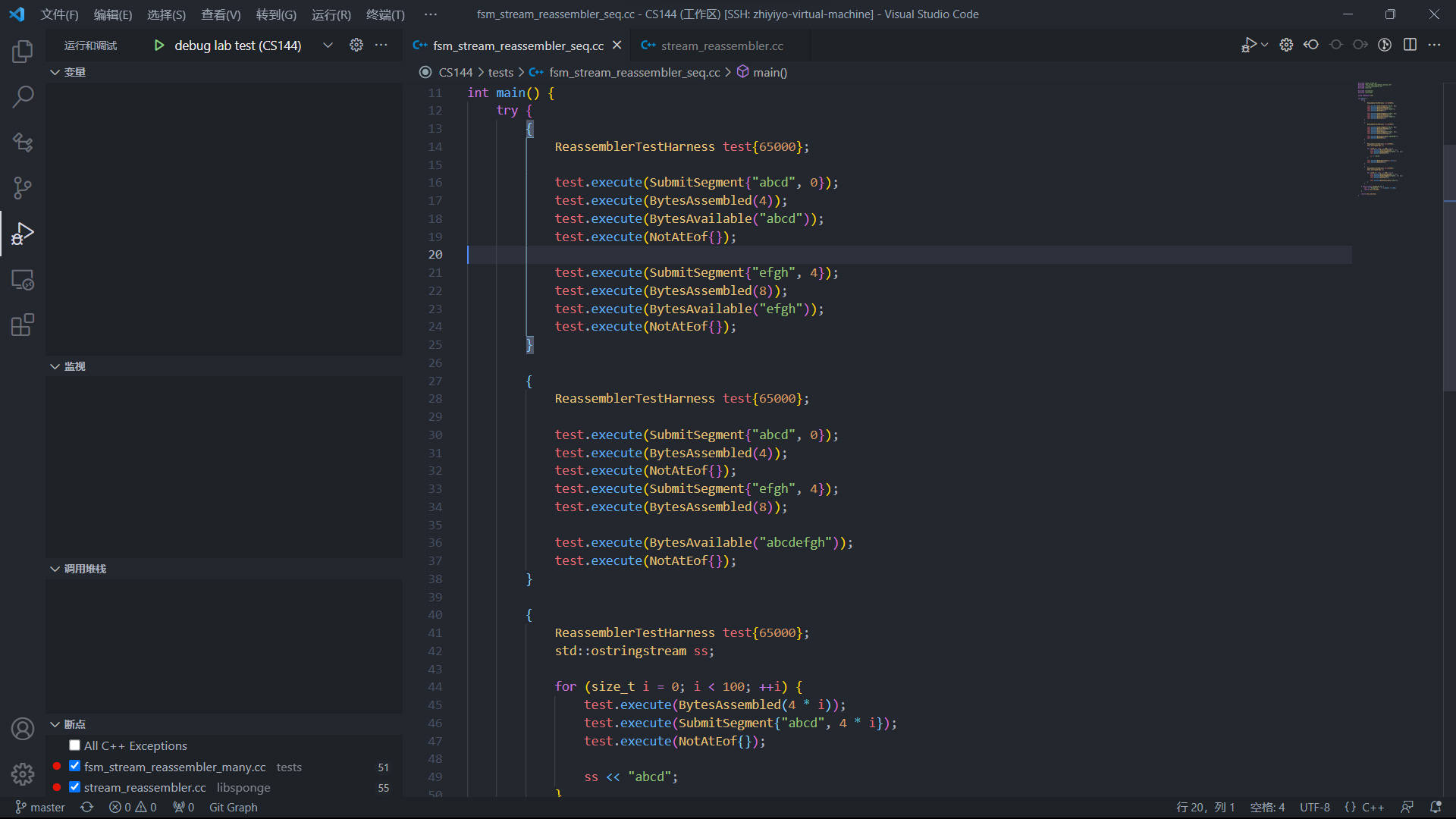The height and width of the screenshot is (819, 1456).
Task: Disable stream_reassembler.cc breakpoint checkbox
Action: [x=74, y=786]
